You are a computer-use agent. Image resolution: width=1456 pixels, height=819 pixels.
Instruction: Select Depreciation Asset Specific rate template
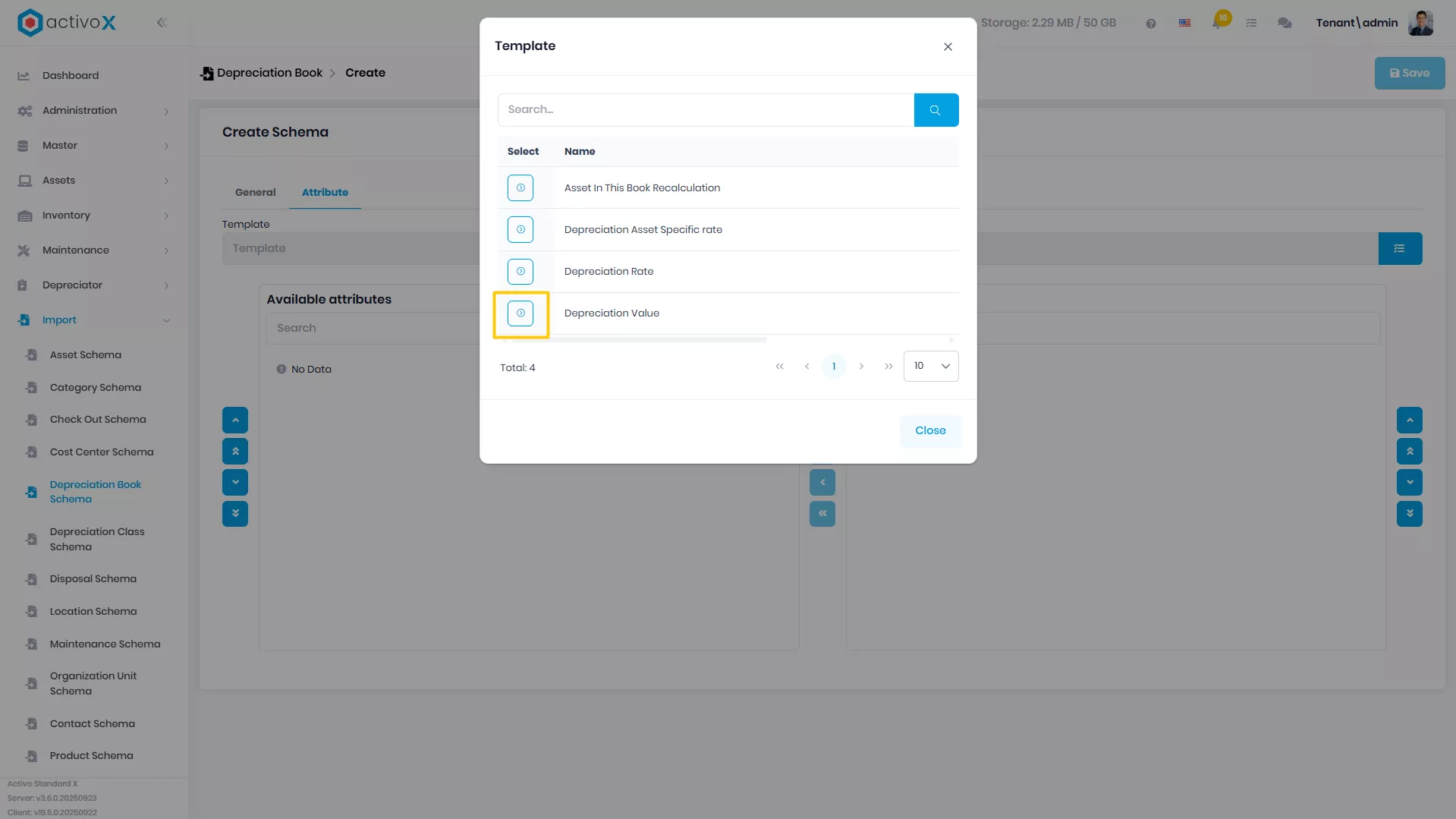[520, 230]
